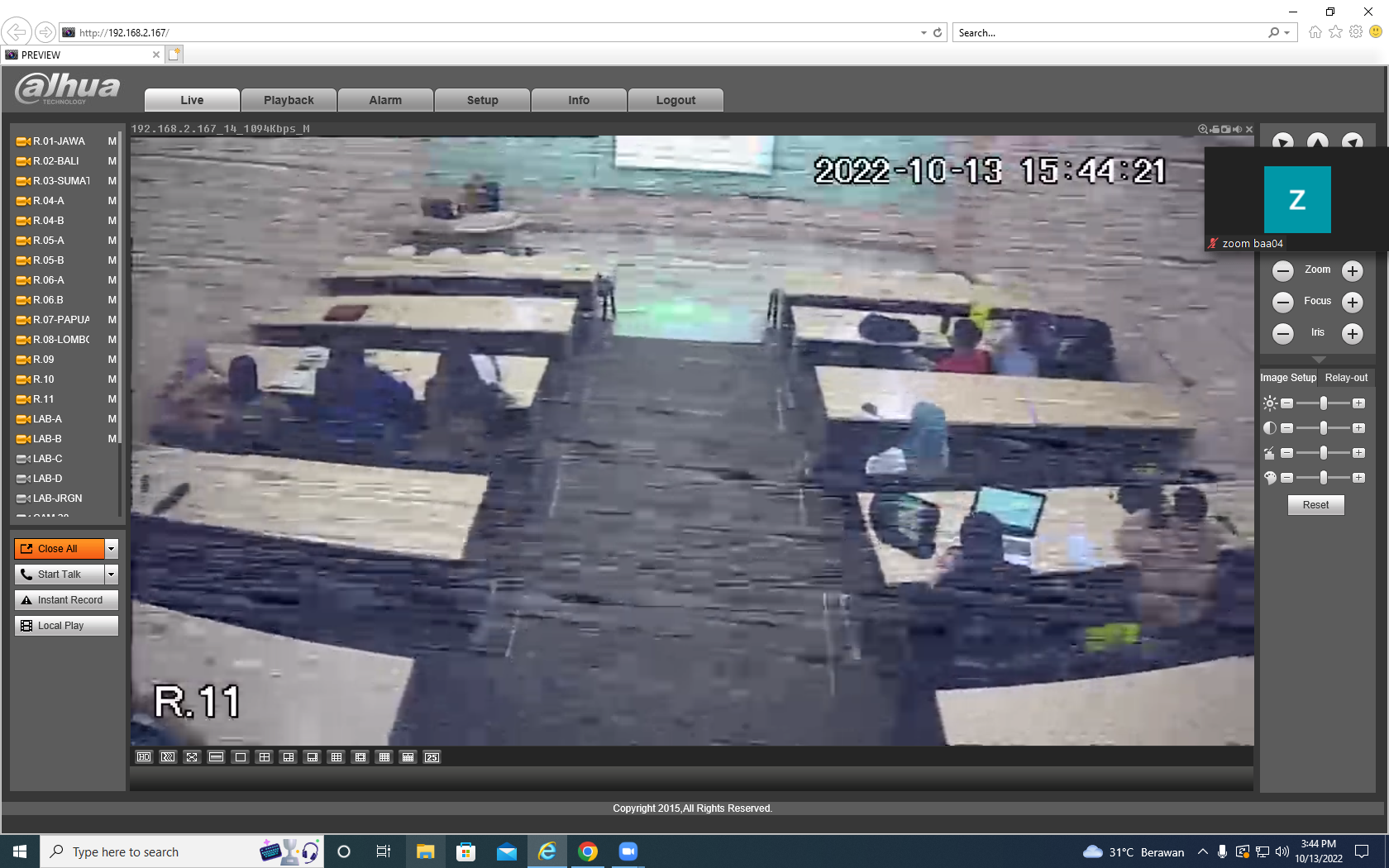Switch to twenty-window layout

point(408,757)
